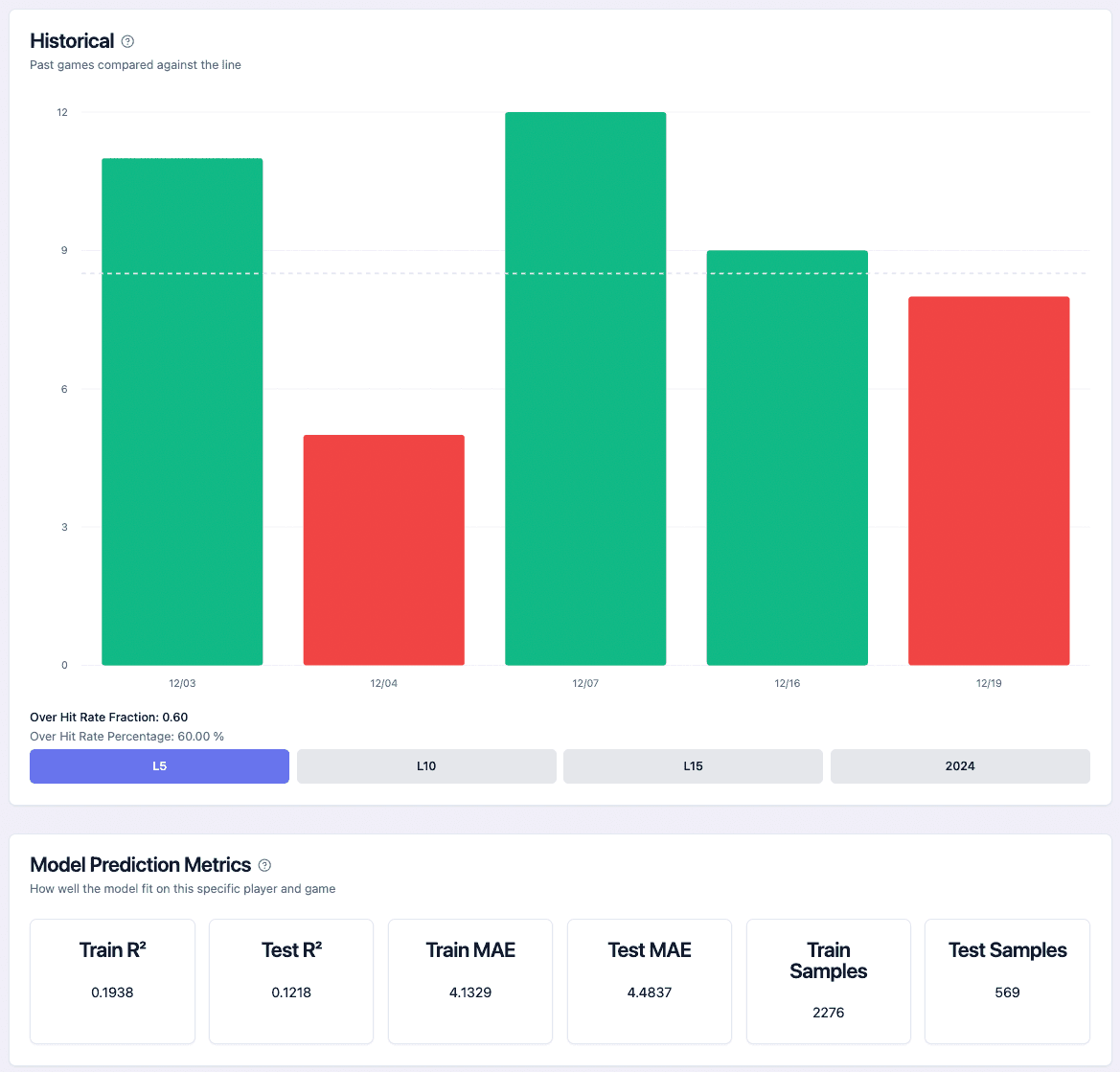Select the 2024 season tab

[x=960, y=766]
